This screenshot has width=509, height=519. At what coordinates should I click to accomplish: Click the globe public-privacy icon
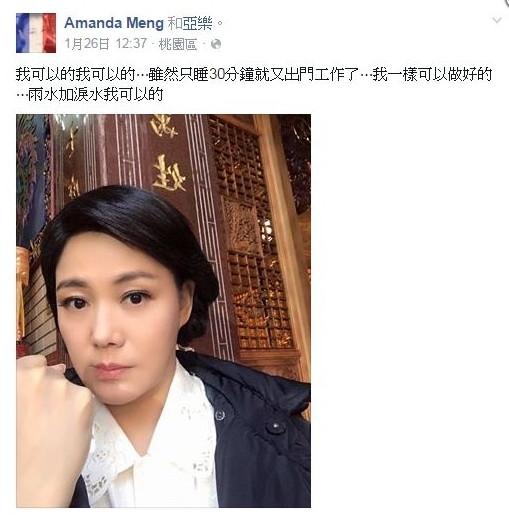[x=216, y=44]
